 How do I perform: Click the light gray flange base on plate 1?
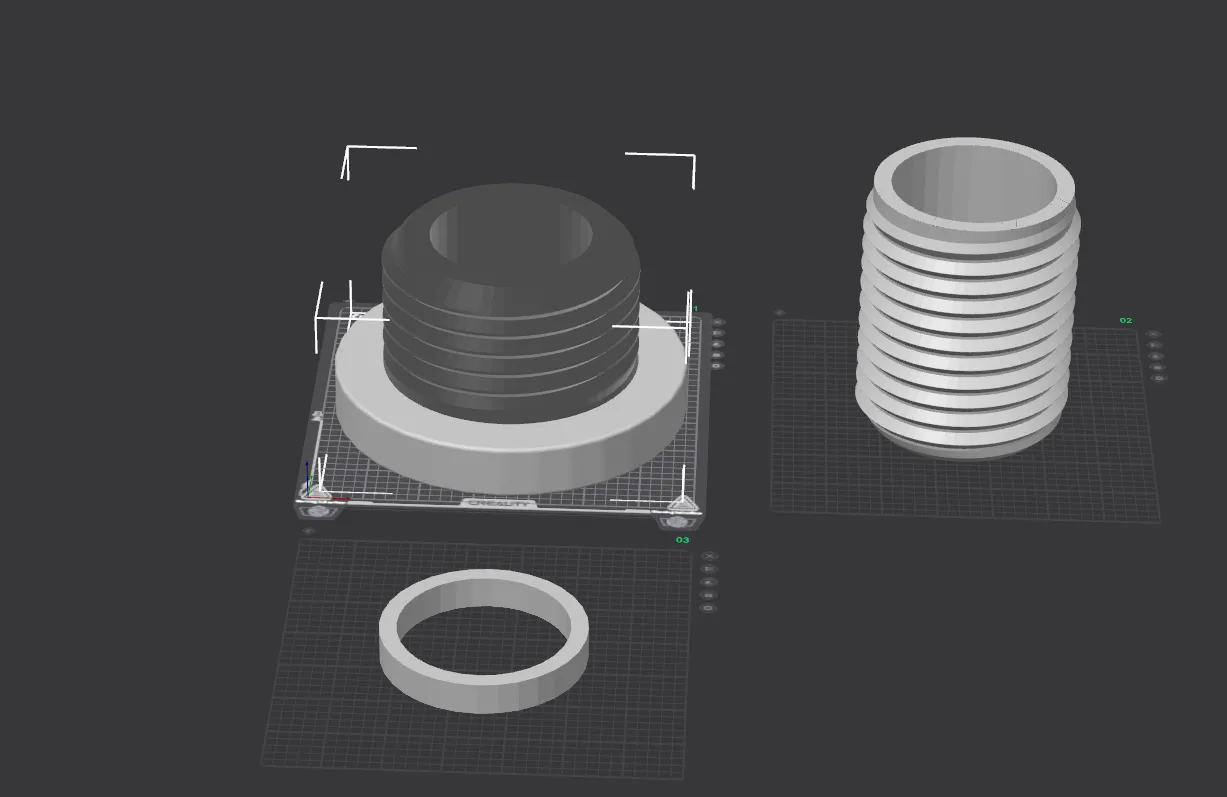(510, 450)
